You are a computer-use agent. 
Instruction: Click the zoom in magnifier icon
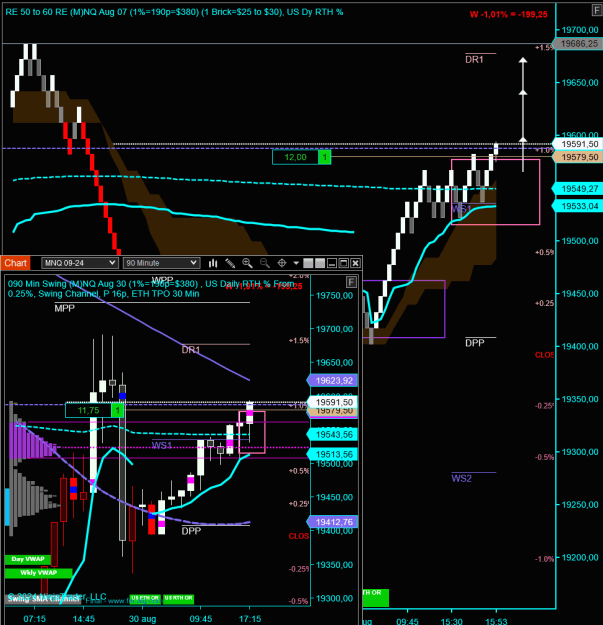pos(247,263)
